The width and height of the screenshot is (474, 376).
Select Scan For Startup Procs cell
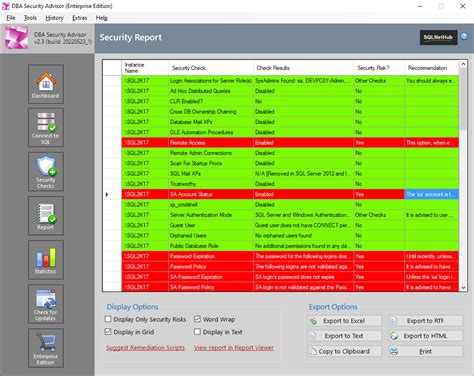[211, 163]
